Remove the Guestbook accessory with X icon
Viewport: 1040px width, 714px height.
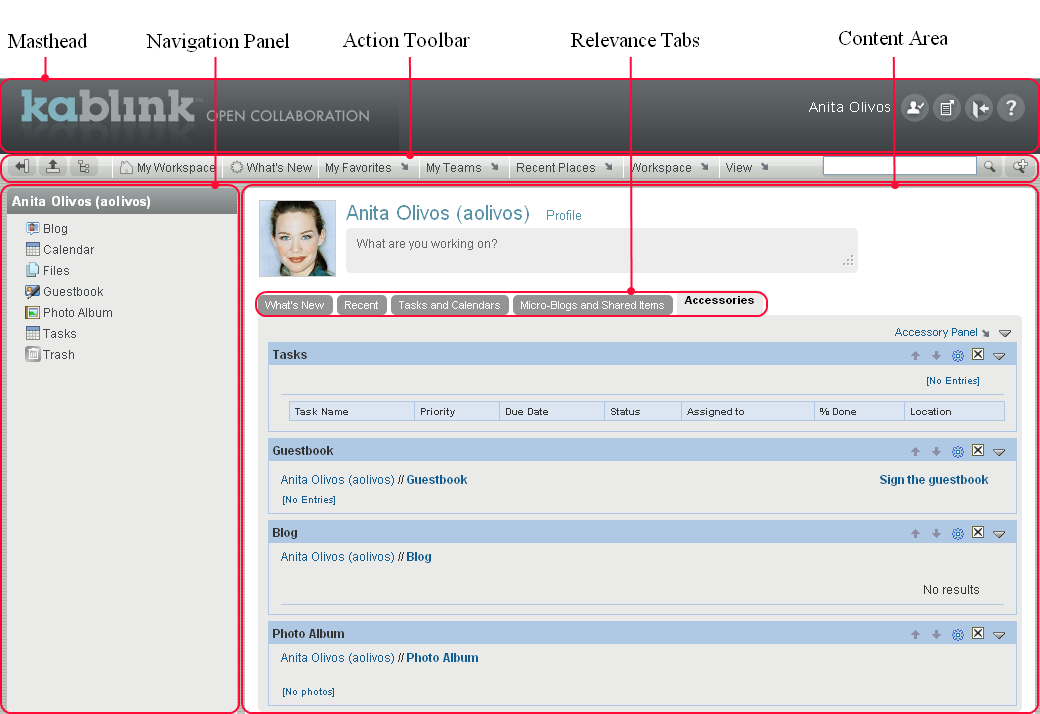(x=978, y=451)
